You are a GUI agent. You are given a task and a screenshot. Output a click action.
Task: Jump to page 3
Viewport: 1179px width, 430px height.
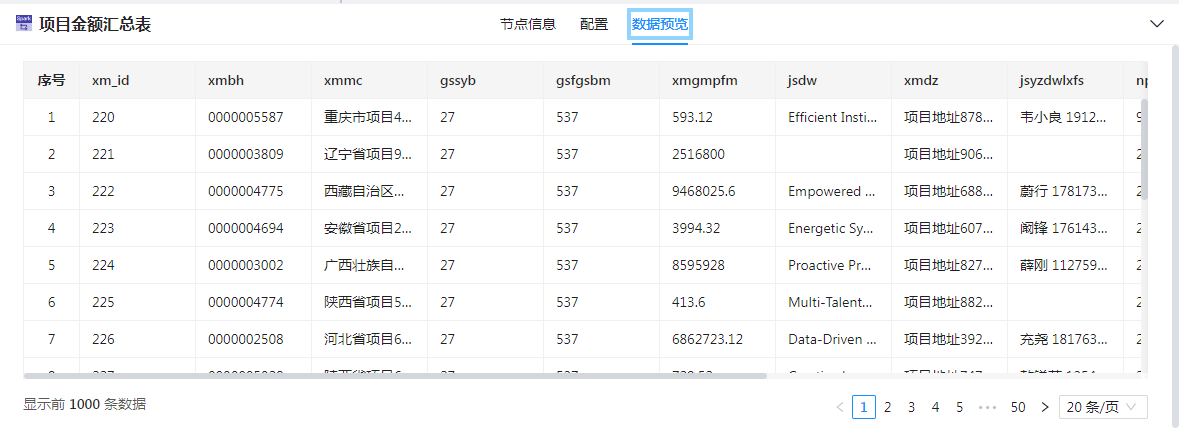(x=911, y=407)
